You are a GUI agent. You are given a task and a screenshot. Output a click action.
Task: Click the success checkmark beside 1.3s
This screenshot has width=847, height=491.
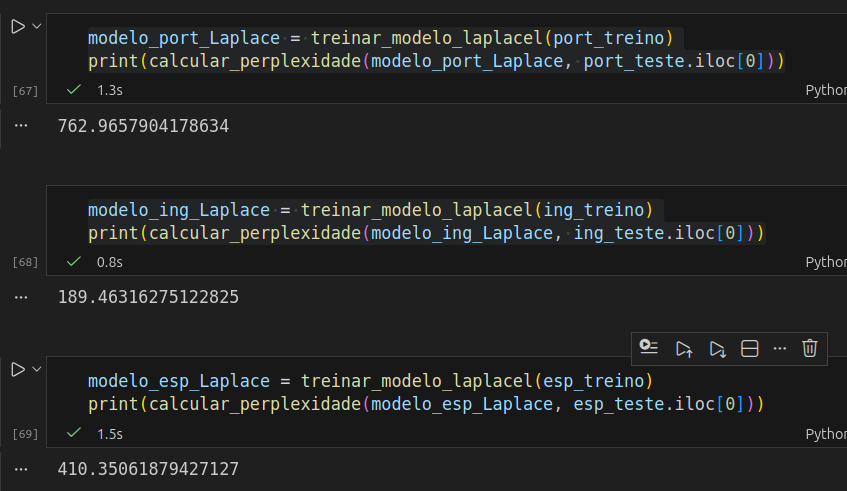[74, 90]
